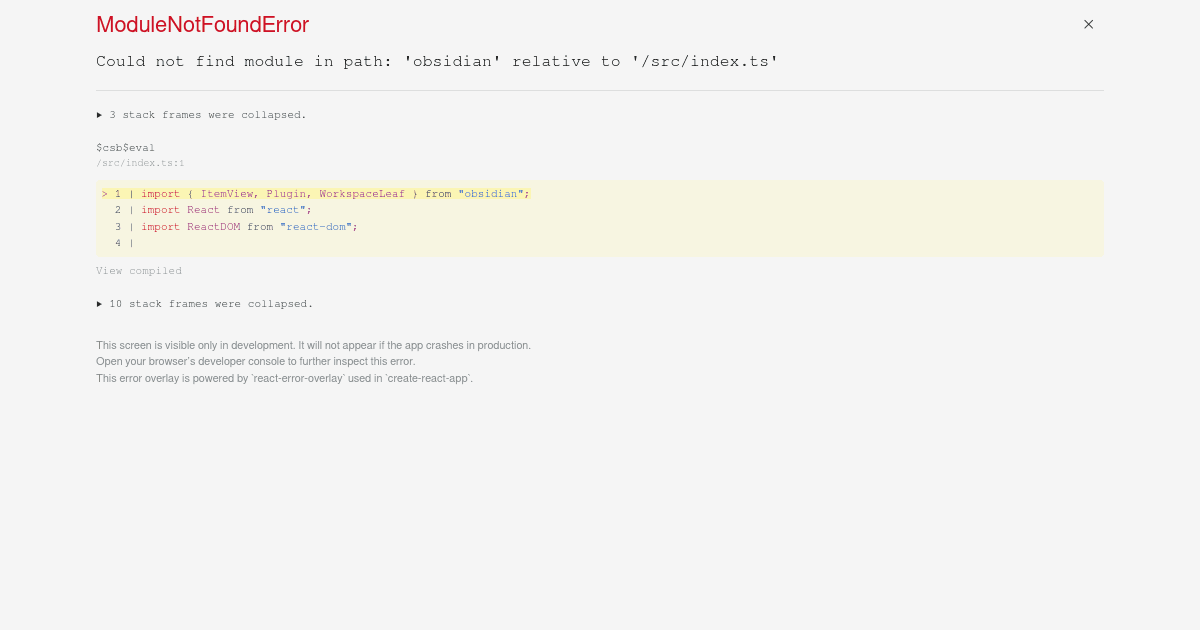Viewport: 1200px width, 630px height.
Task: Select the ModuleNotFoundError heading
Action: [202, 24]
